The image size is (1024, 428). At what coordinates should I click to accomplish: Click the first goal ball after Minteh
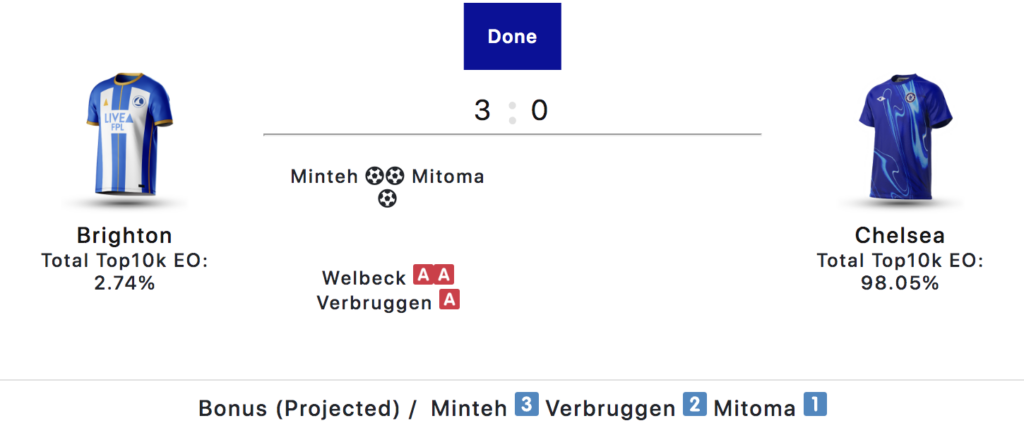374,177
